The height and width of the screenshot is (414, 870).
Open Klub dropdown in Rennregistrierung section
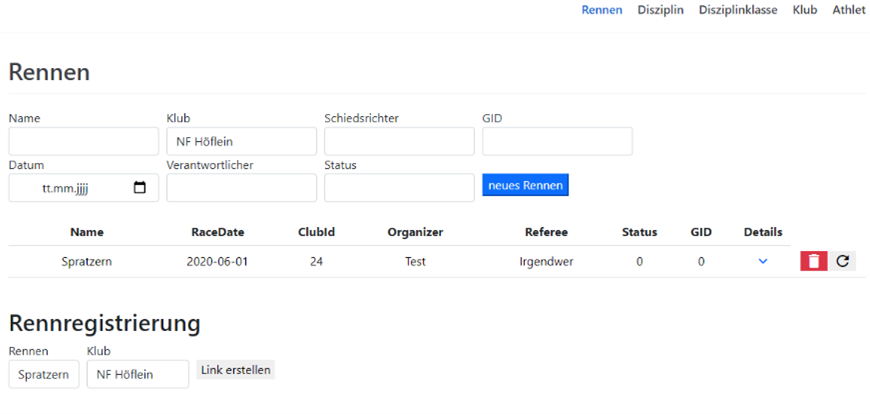[138, 375]
